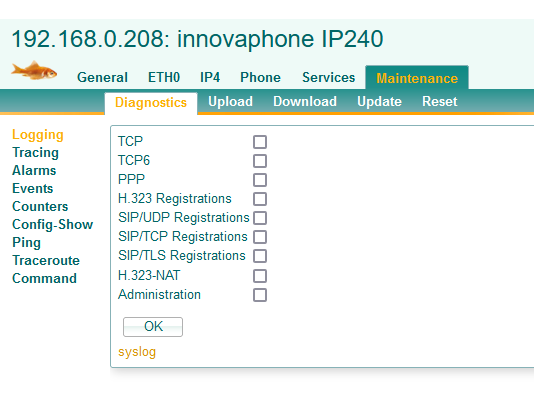Select Alarms from the side menu

pyautogui.click(x=34, y=170)
